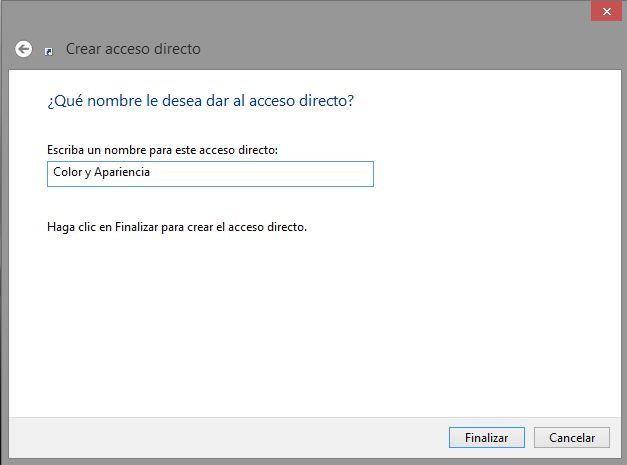Screen dimensions: 627x465
Task: Click the 'Crear acceso directo' window title
Action: [x=133, y=49]
